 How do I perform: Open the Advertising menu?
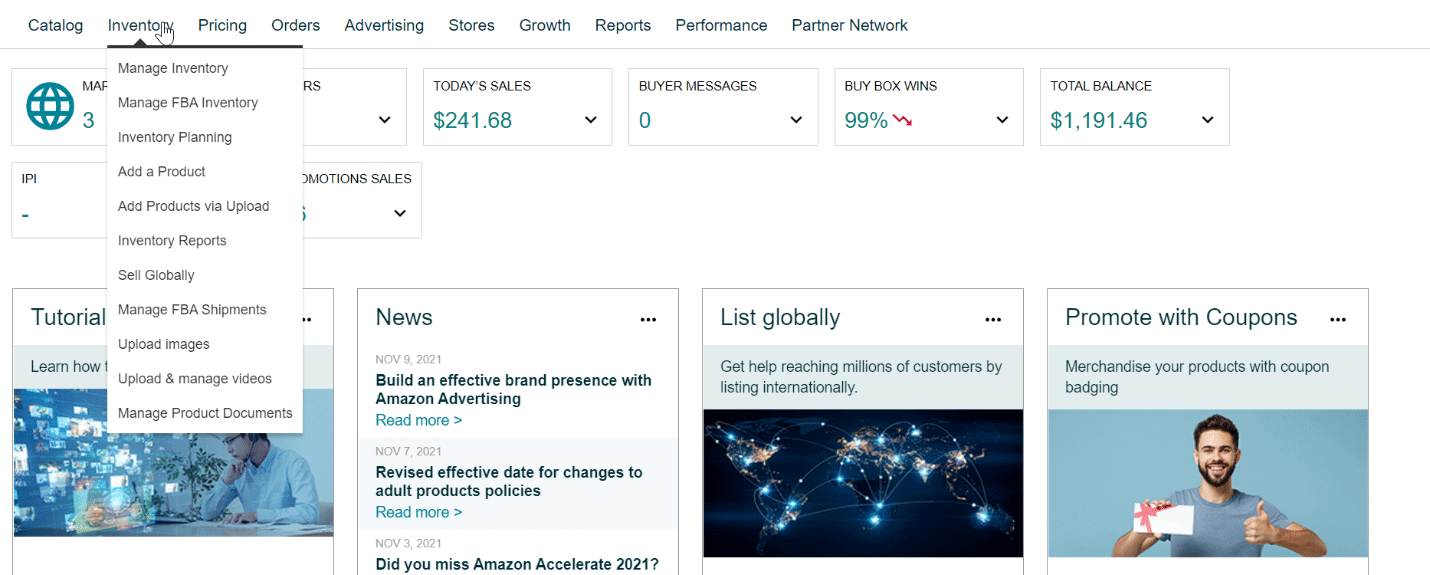(x=384, y=25)
